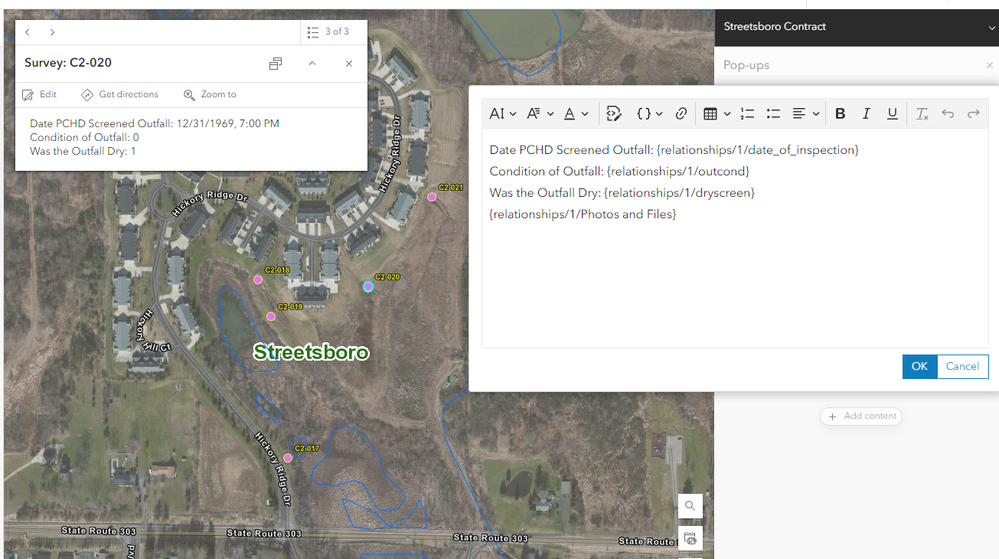The image size is (999, 559).
Task: Toggle Bold formatting in text editor
Action: 840,113
